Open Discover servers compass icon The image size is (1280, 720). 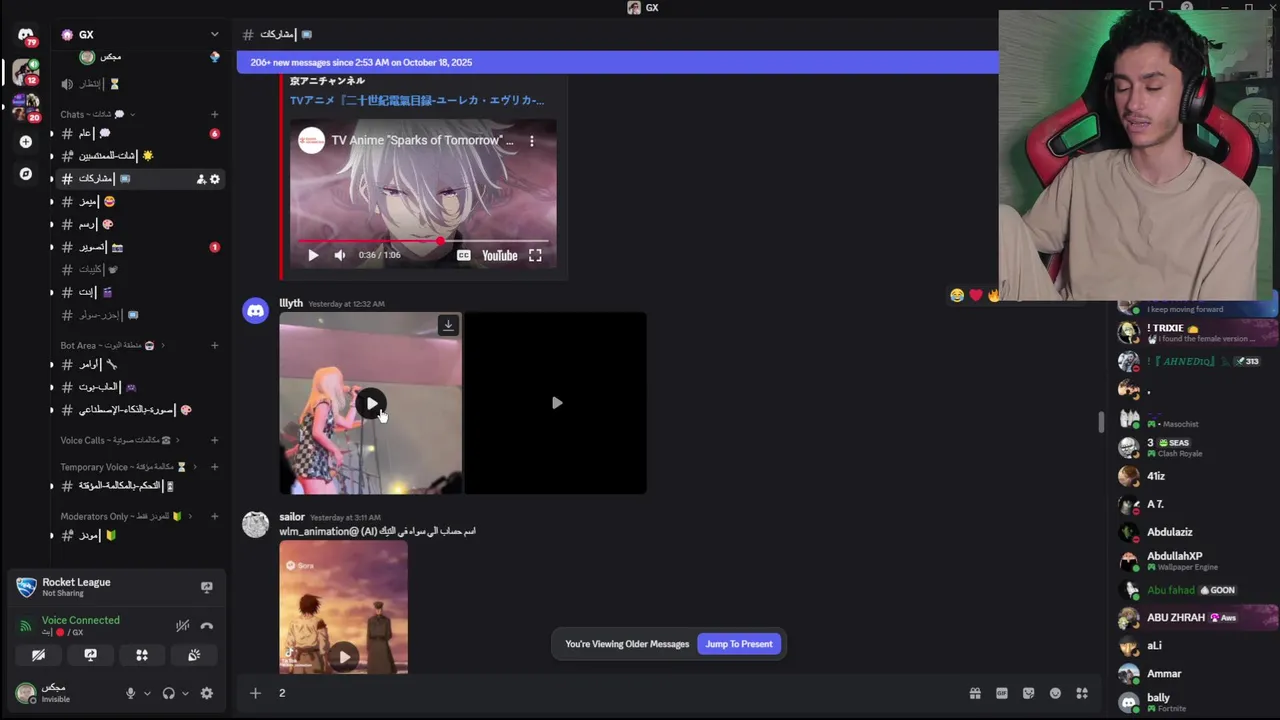[26, 174]
